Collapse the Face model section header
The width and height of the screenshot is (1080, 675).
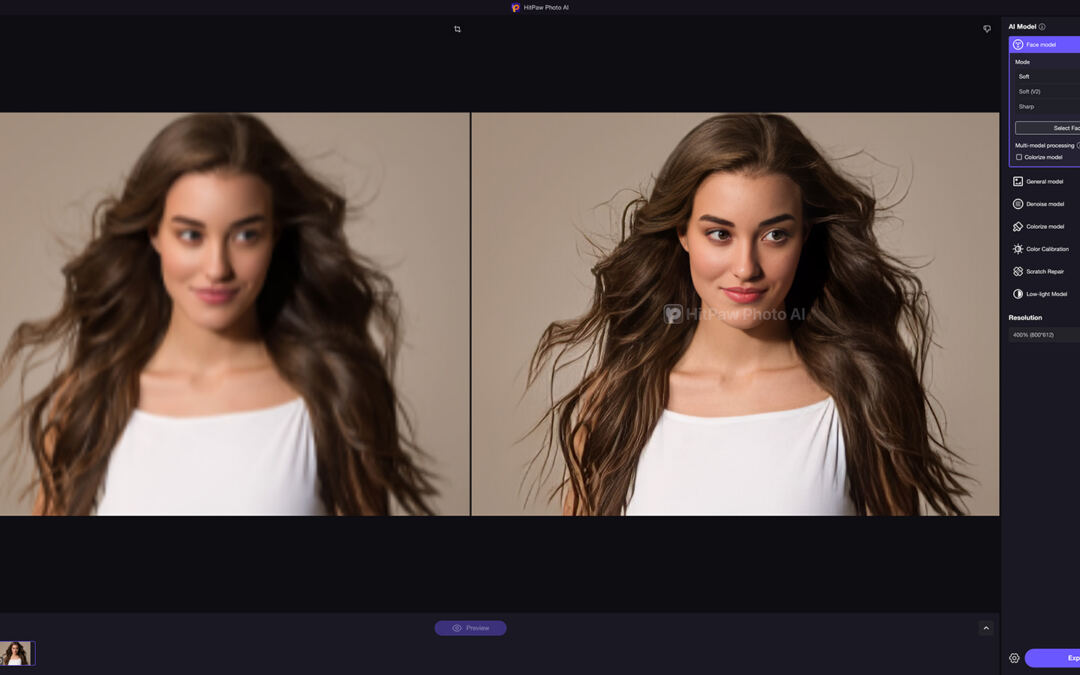click(x=1044, y=45)
